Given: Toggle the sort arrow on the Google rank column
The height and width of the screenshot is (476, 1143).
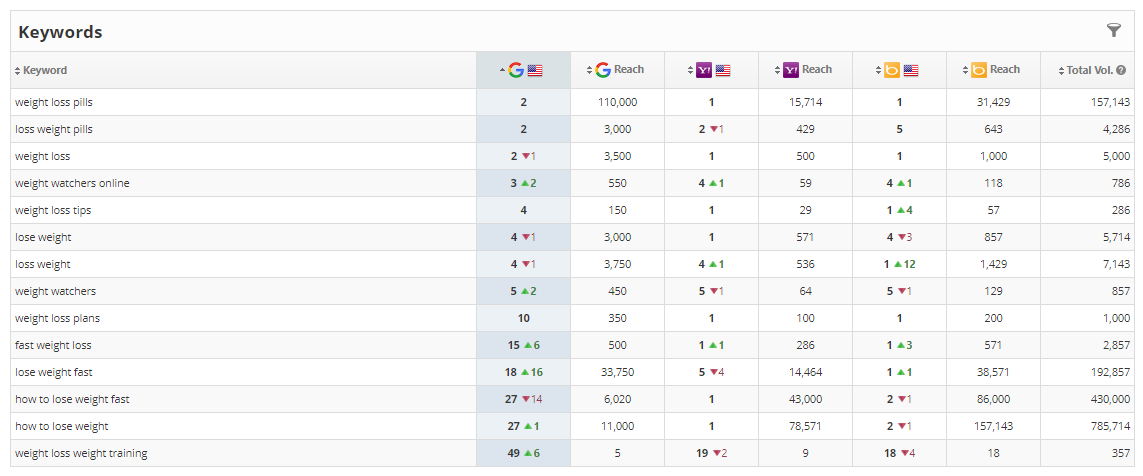Looking at the screenshot, I should click(502, 70).
